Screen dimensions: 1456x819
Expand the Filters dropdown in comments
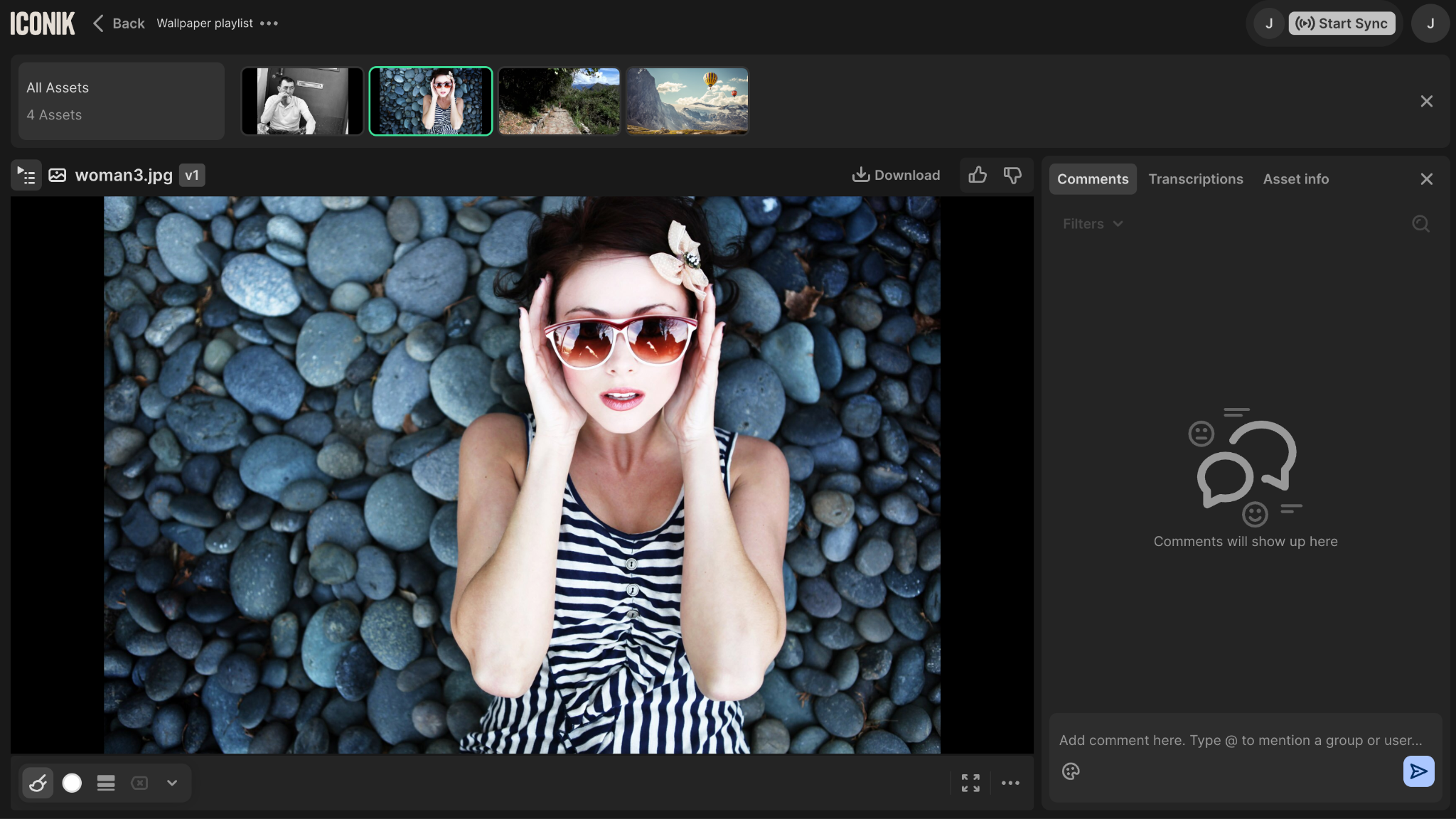tap(1093, 224)
